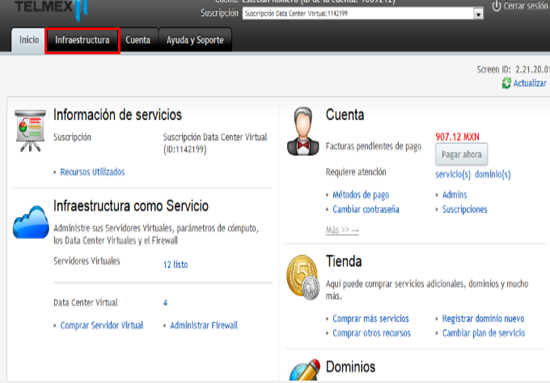
Task: Click the Más >> link
Action: pyautogui.click(x=342, y=230)
